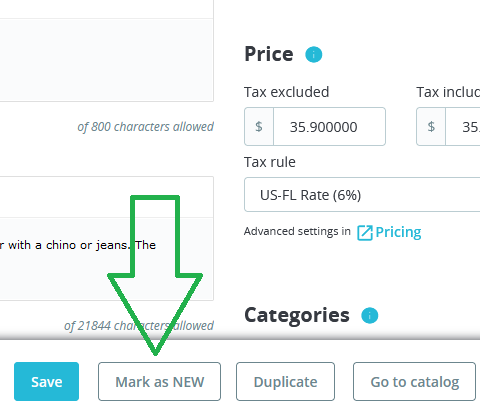Click the Categories info icon

(x=370, y=315)
